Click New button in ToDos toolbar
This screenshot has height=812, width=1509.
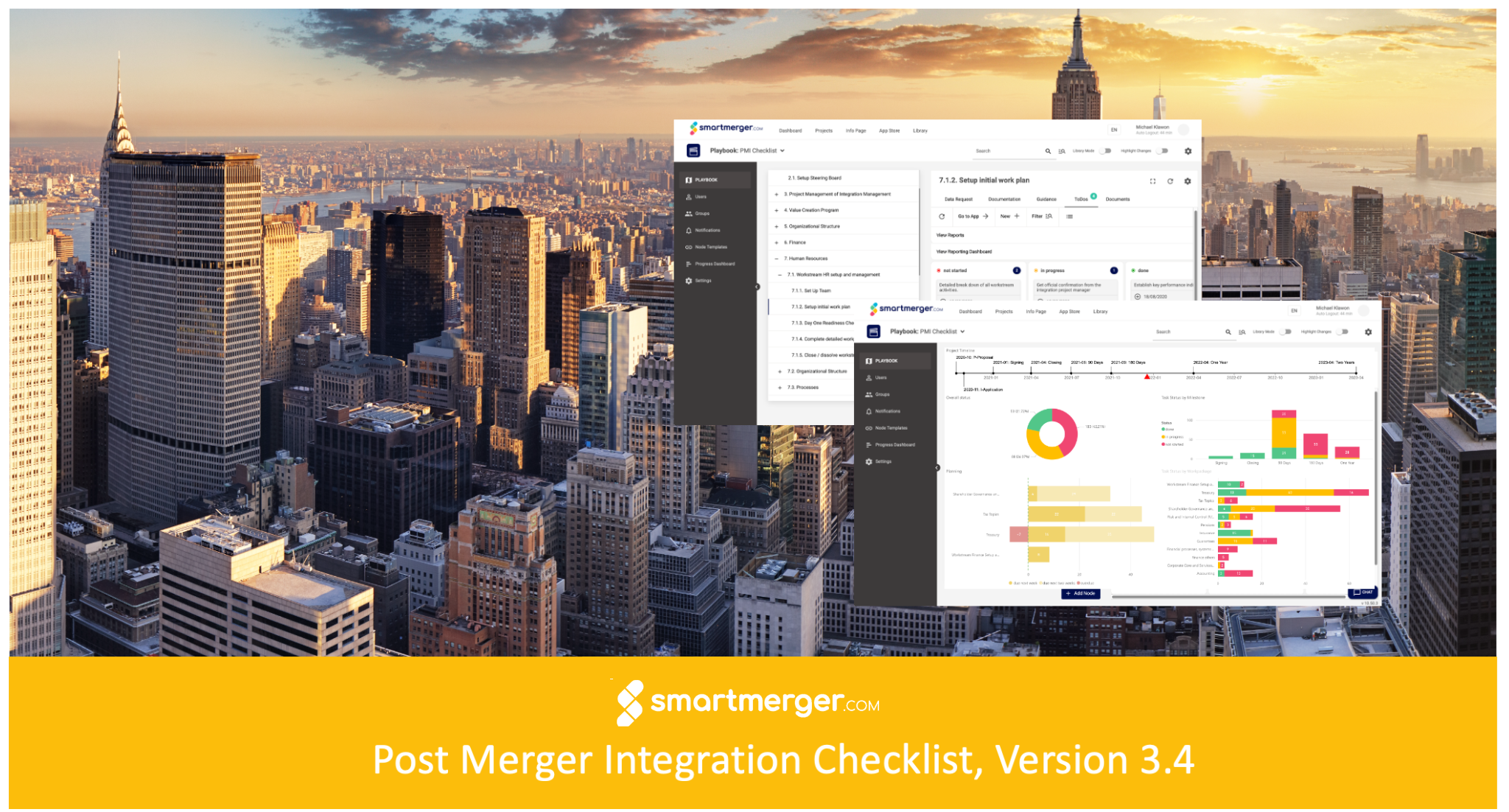(x=1010, y=217)
